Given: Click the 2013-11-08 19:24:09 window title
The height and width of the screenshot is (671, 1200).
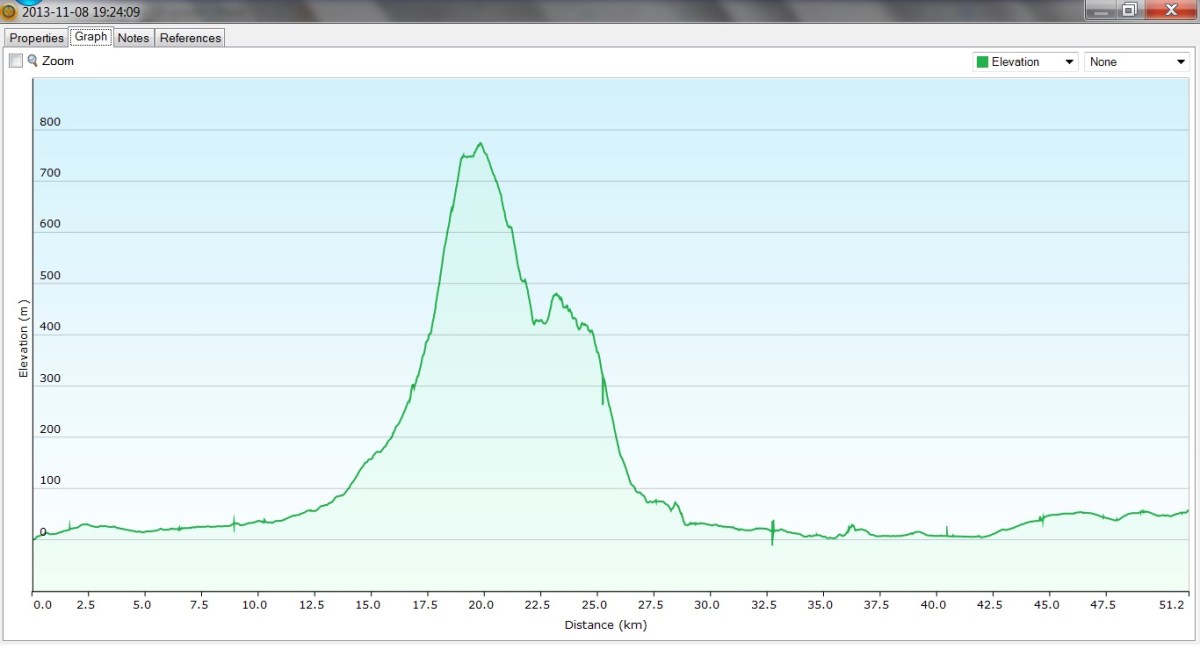Looking at the screenshot, I should pos(80,12).
